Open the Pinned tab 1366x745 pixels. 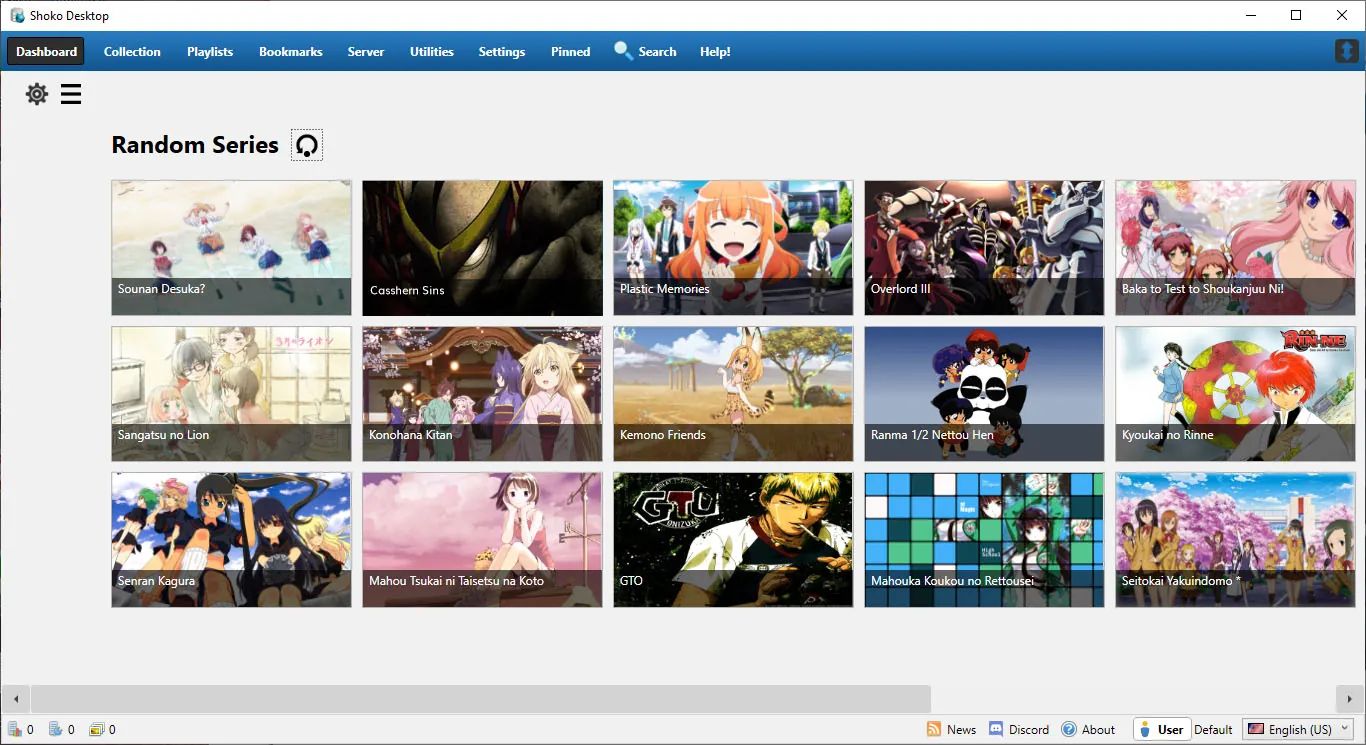pyautogui.click(x=571, y=51)
